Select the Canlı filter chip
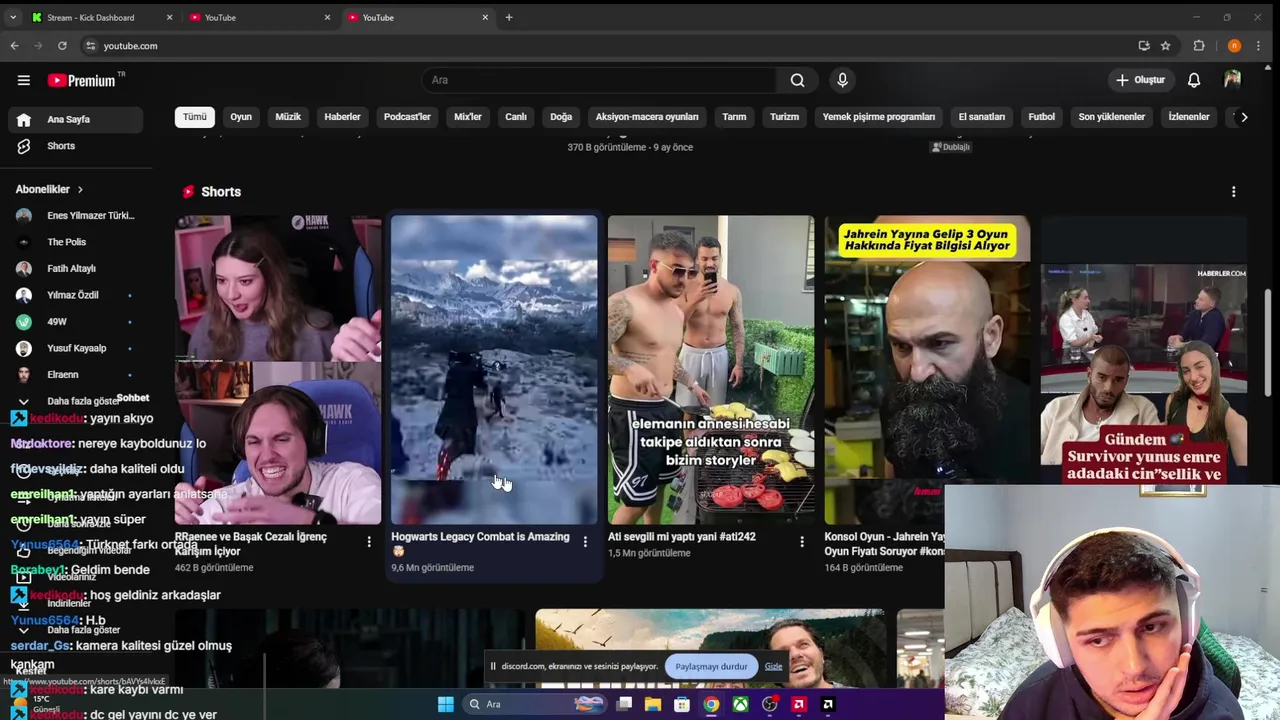 (516, 117)
